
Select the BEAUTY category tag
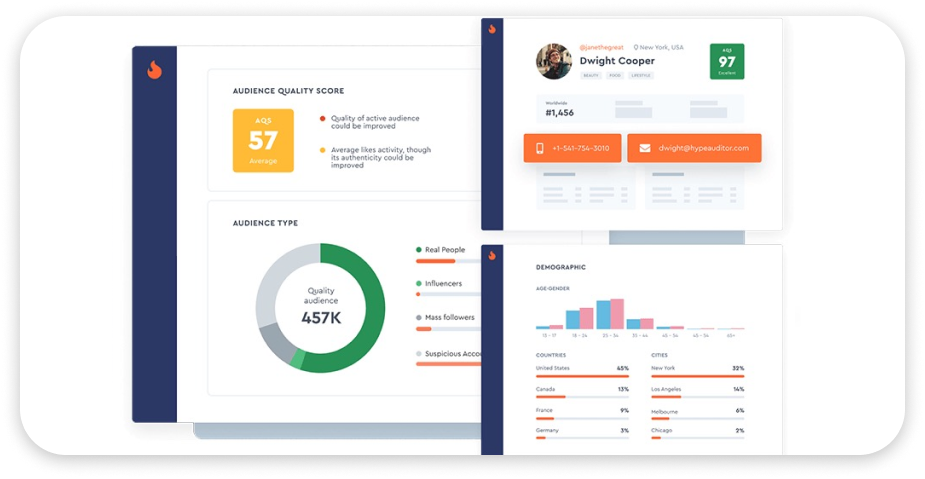point(591,75)
